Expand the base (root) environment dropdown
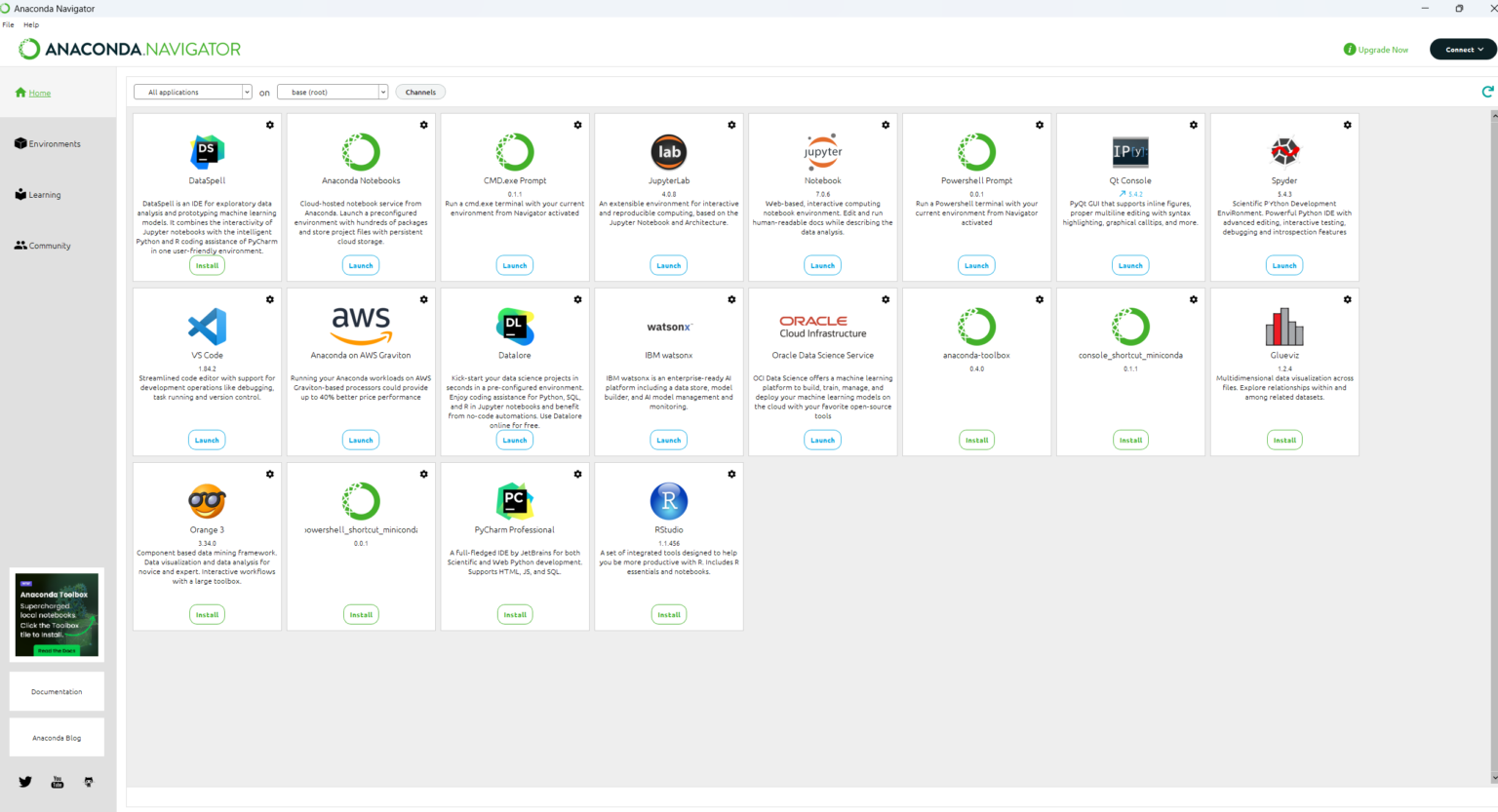Screen dimensions: 1498x812 (333, 92)
